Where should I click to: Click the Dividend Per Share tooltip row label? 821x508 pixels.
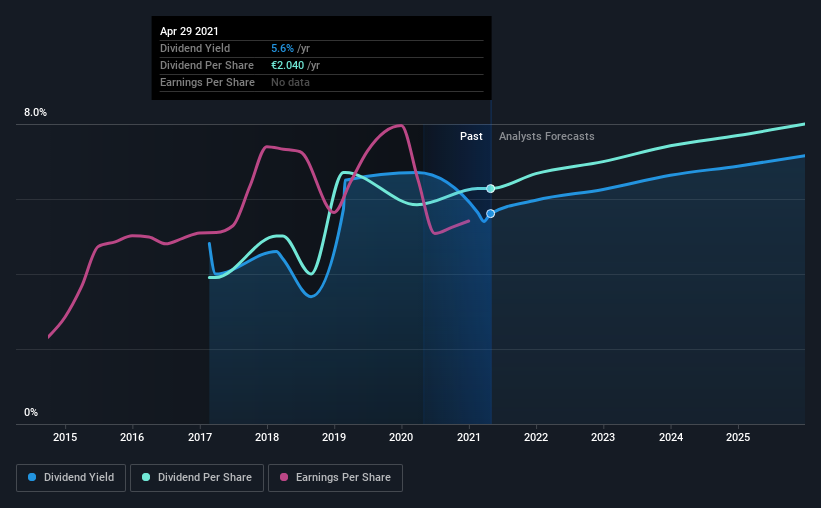pos(207,65)
